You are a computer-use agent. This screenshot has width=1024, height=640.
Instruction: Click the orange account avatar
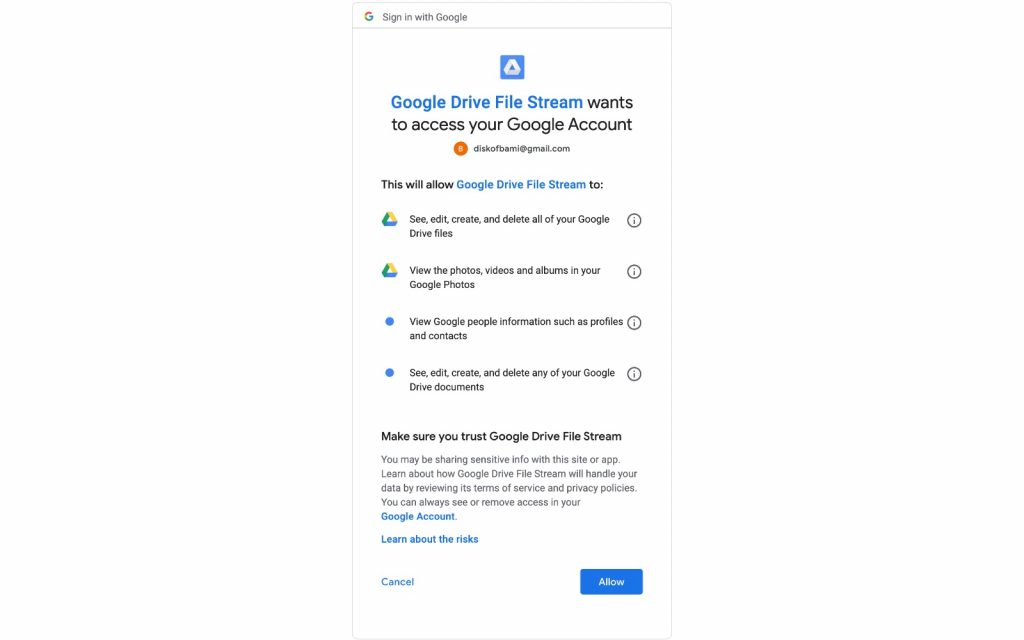click(460, 149)
